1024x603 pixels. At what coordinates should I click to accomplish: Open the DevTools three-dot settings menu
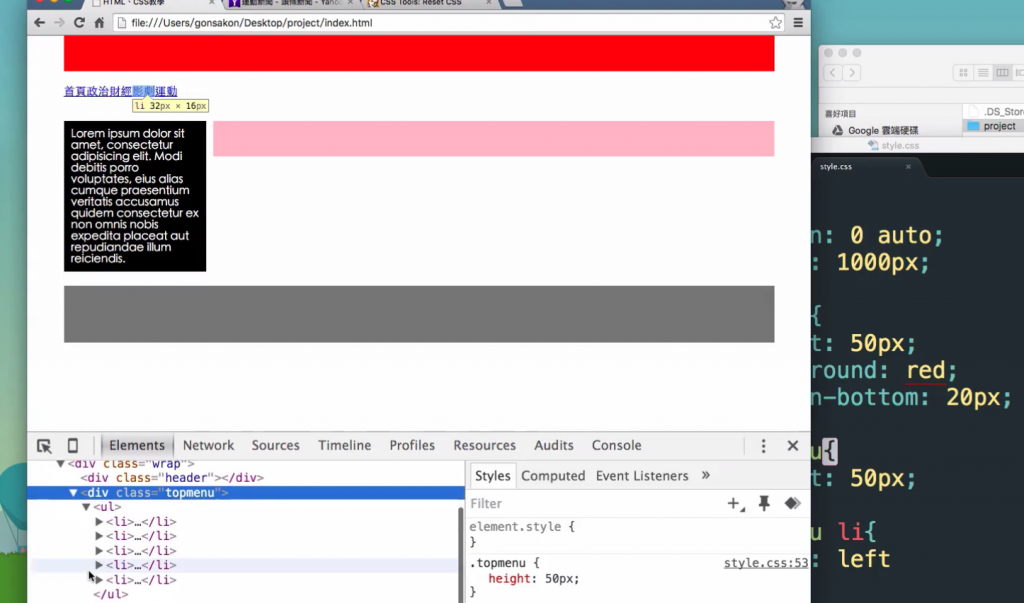tap(763, 446)
